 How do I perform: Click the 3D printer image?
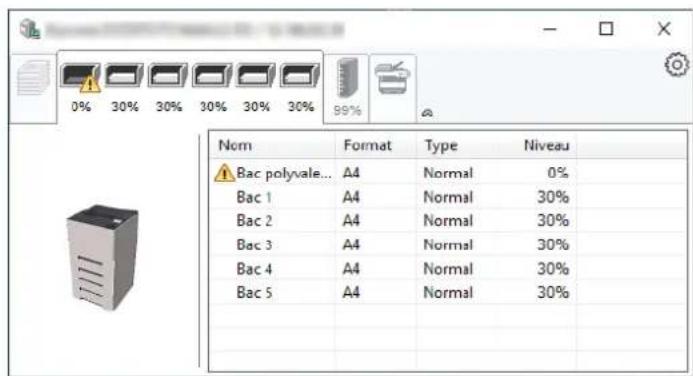(x=103, y=257)
